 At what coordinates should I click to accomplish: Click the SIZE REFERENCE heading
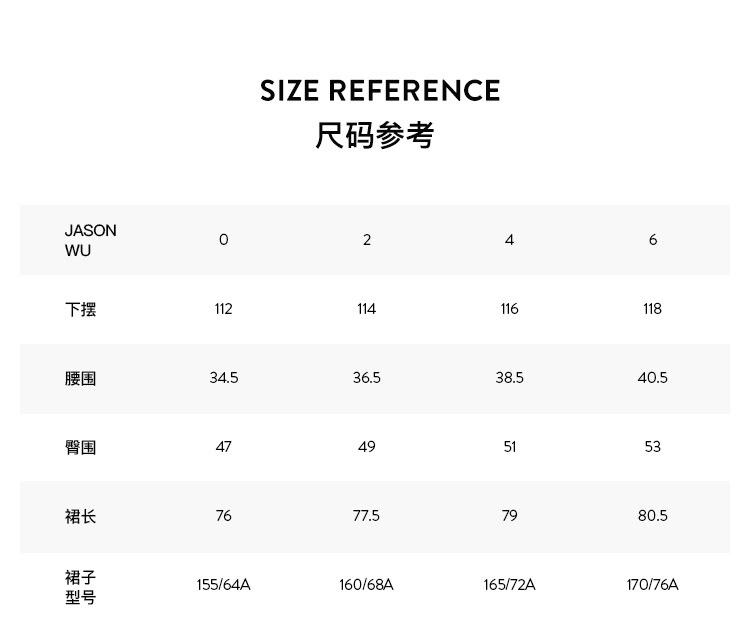(380, 91)
